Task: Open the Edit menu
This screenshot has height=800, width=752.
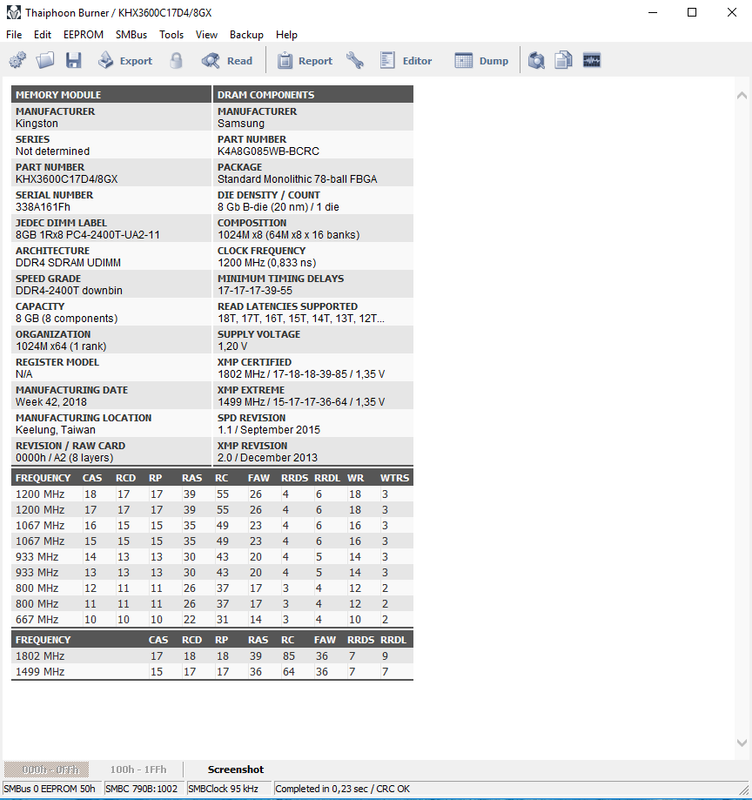Action: pos(42,35)
